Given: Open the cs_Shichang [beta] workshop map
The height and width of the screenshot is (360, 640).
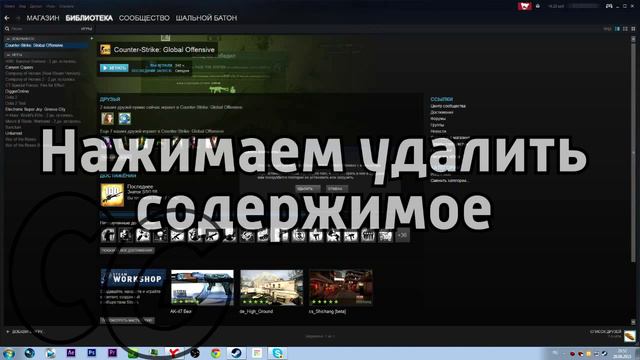Looking at the screenshot, I should (x=341, y=287).
